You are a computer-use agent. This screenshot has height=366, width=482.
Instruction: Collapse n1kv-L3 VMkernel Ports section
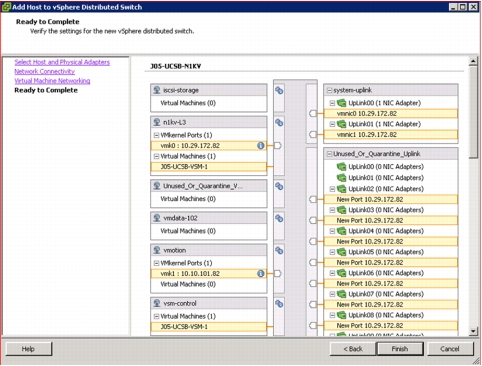point(156,135)
